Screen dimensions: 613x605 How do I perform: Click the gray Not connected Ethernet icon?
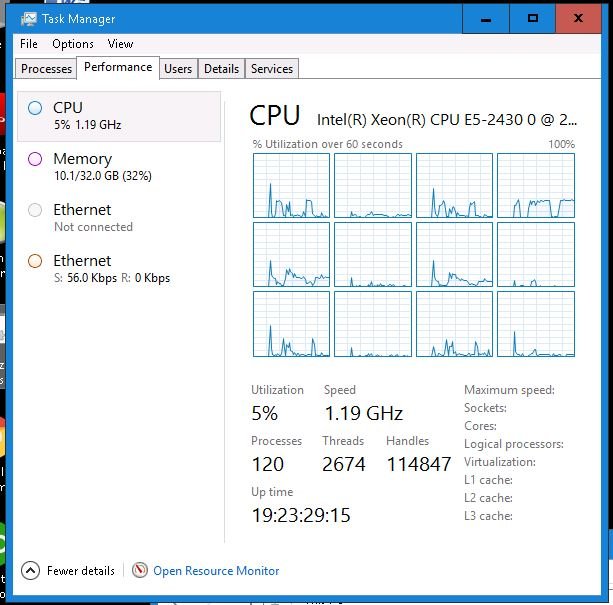pos(35,210)
